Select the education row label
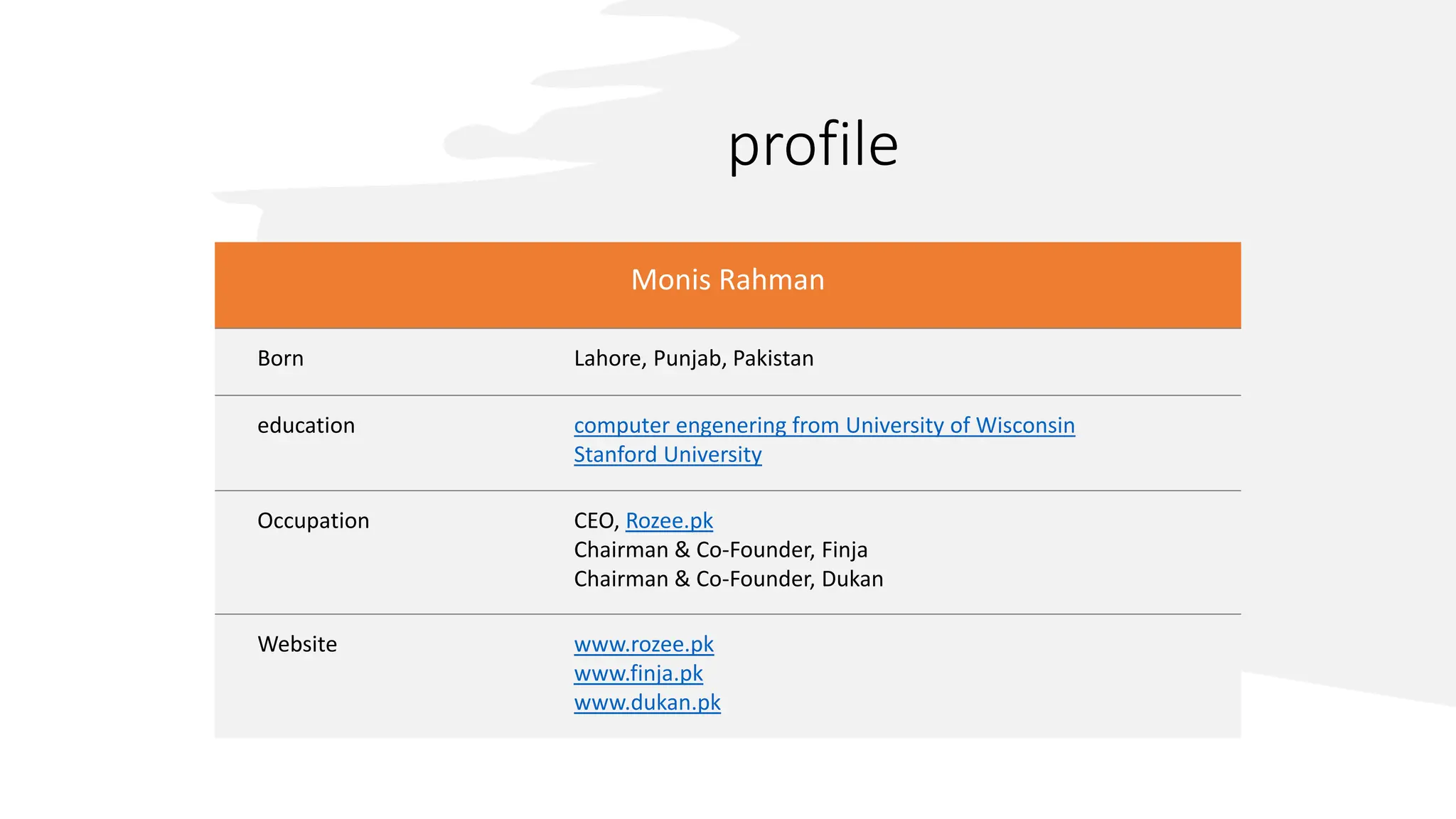The width and height of the screenshot is (1456, 819). (306, 425)
